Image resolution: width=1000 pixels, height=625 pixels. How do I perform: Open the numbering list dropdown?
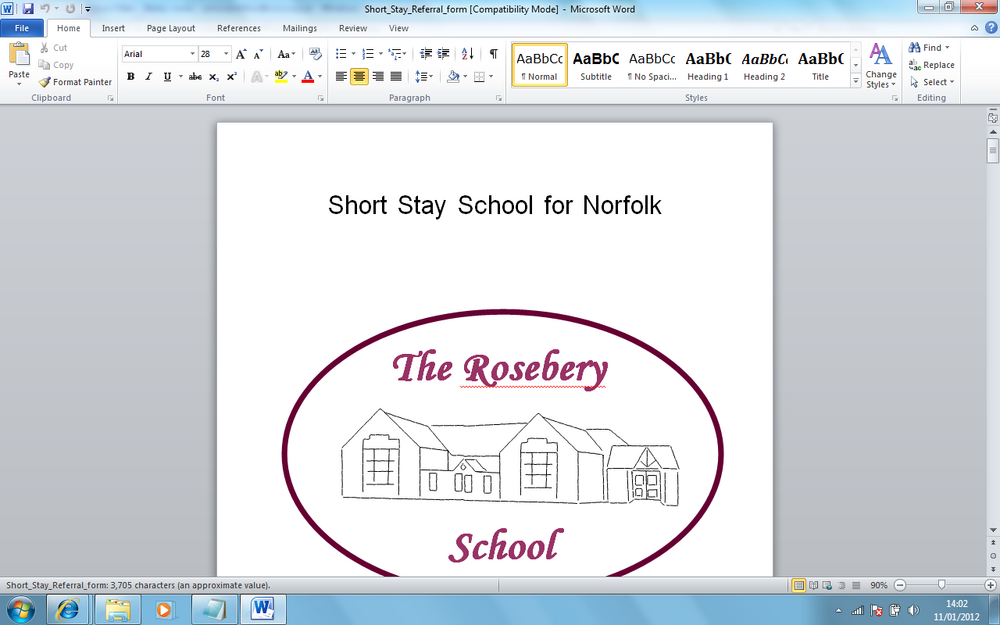(x=381, y=54)
